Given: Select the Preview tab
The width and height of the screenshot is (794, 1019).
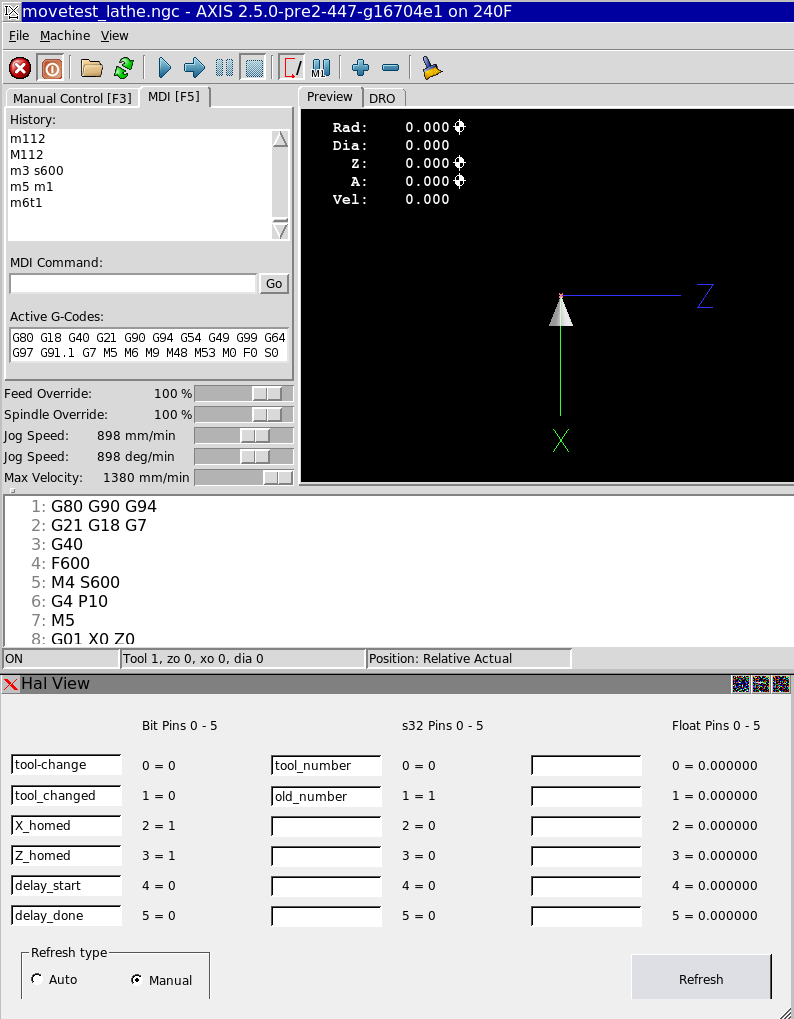Looking at the screenshot, I should click(x=329, y=96).
